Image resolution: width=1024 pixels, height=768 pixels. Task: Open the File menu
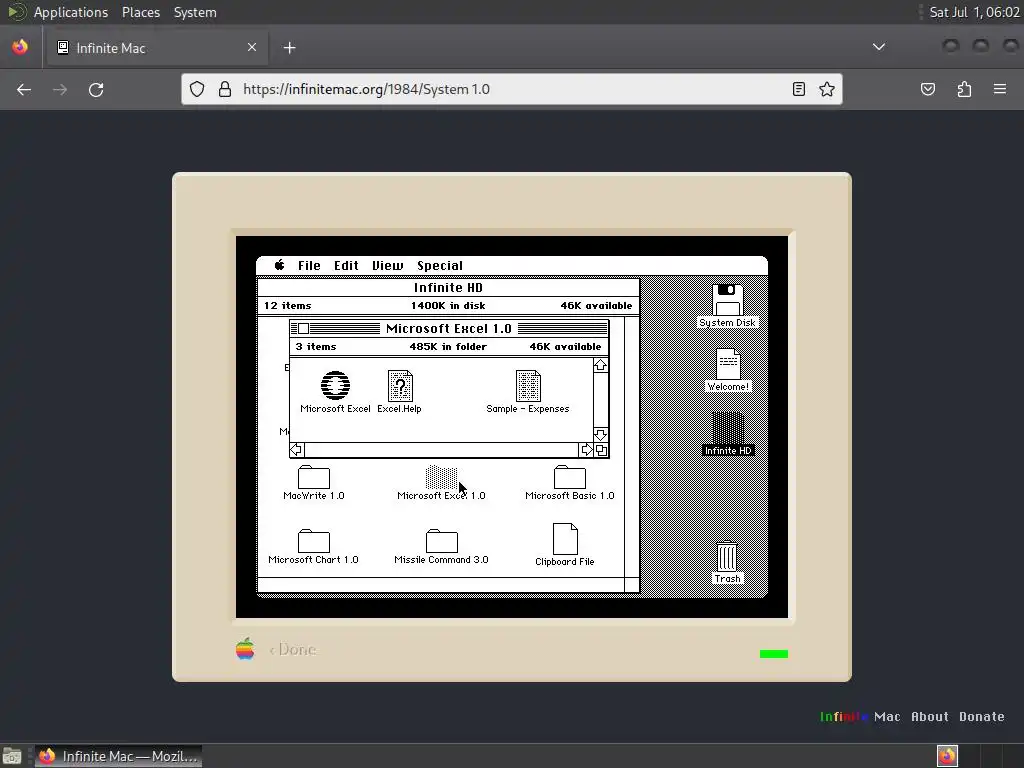point(309,266)
